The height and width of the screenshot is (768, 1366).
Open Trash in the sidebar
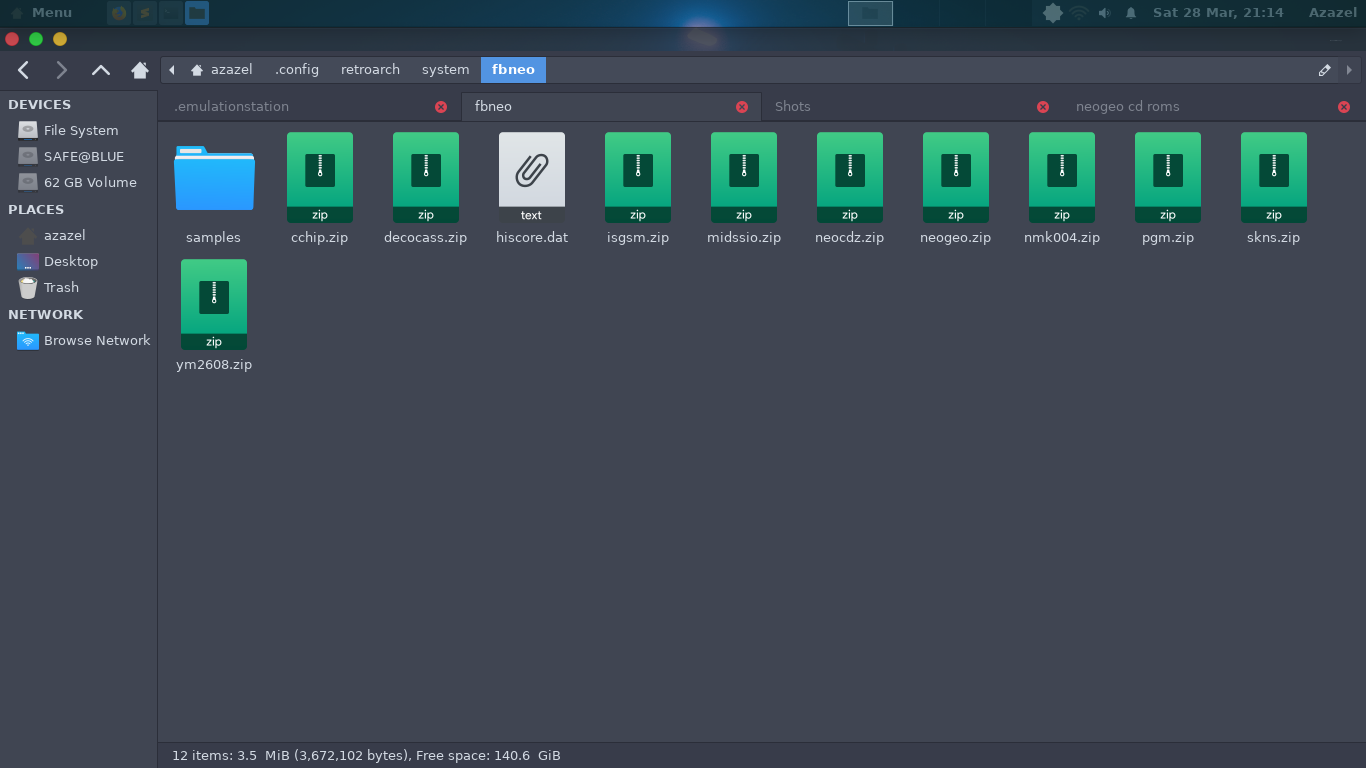[79, 287]
